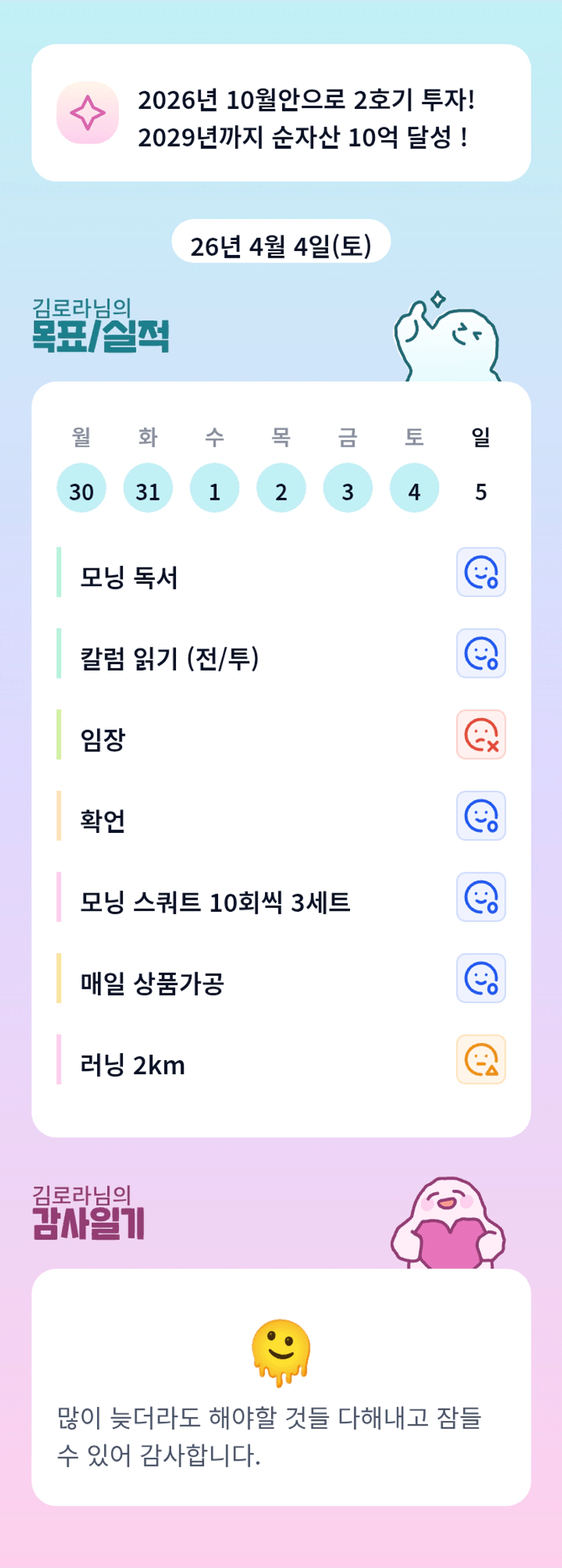
Task: Click the melting face emoji
Action: click(281, 1352)
